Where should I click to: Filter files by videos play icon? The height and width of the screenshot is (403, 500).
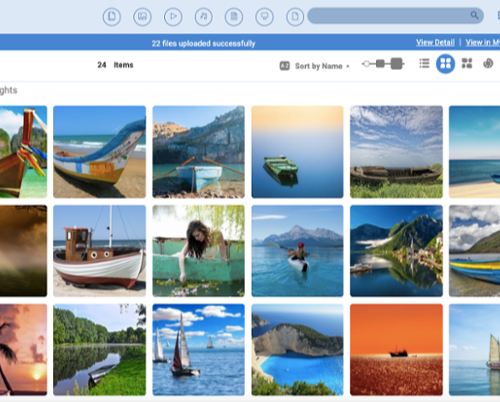(x=173, y=16)
